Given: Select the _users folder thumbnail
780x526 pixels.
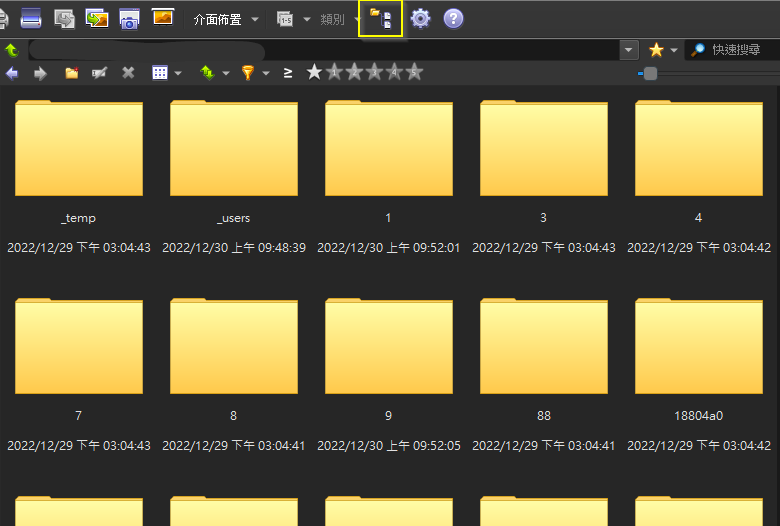Looking at the screenshot, I should point(234,148).
